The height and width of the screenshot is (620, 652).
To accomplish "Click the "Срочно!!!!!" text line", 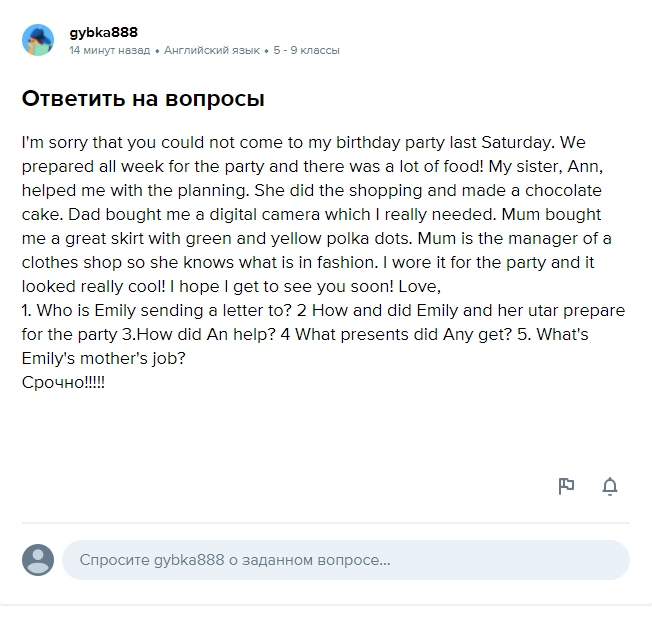I will (63, 382).
